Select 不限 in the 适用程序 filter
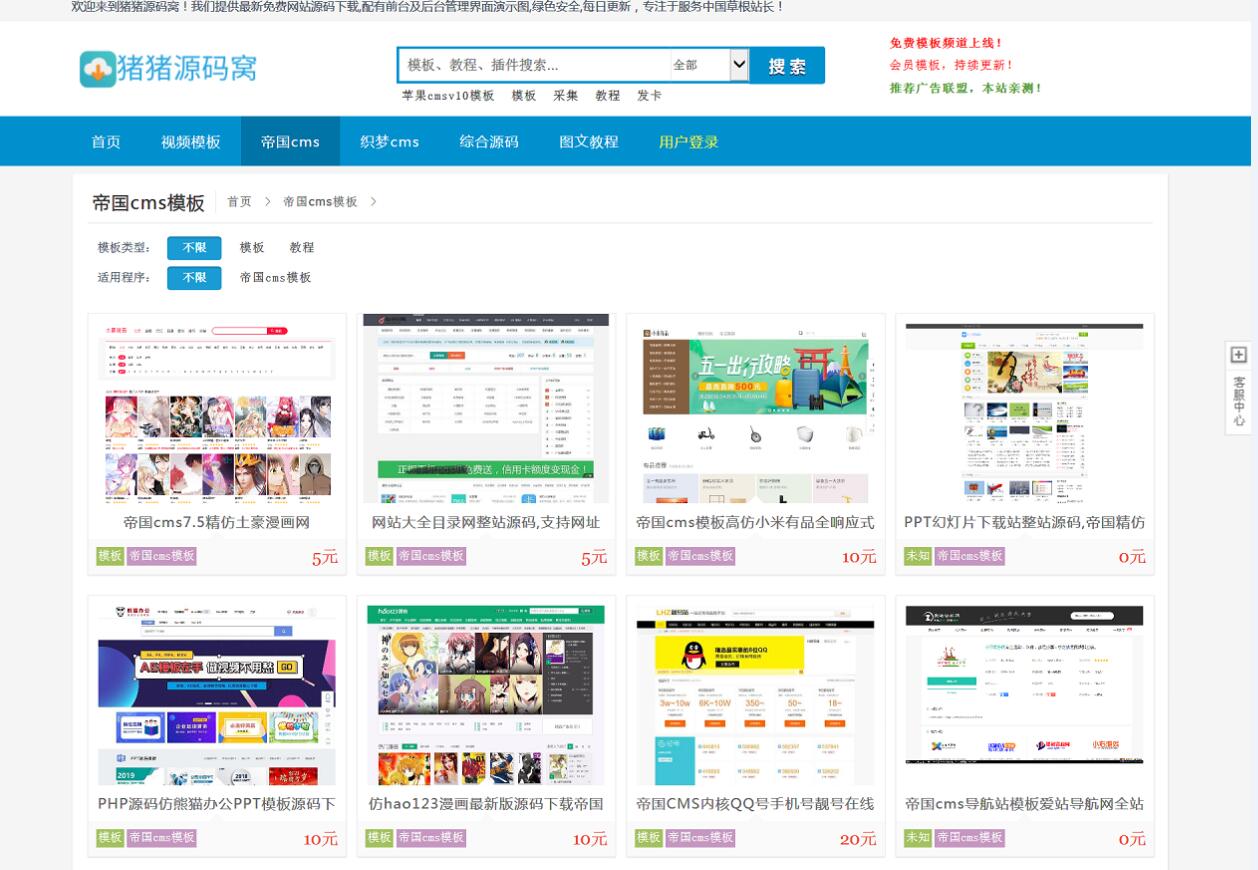This screenshot has height=870, width=1258. (x=194, y=278)
